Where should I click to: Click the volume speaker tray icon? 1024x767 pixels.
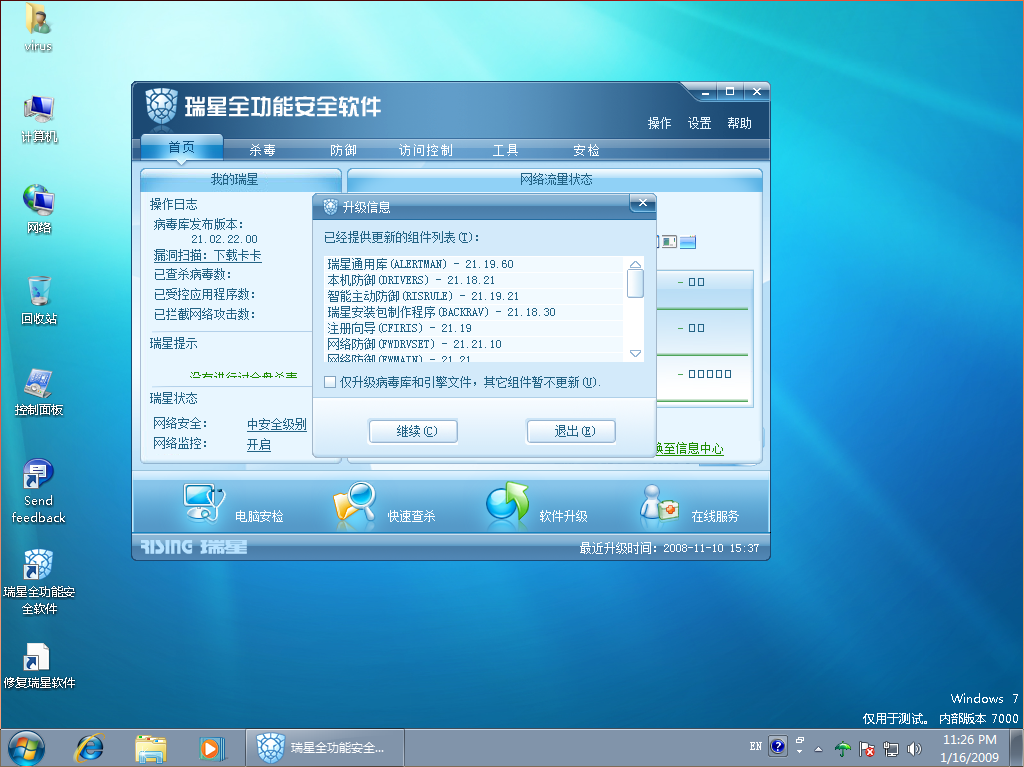pos(914,749)
